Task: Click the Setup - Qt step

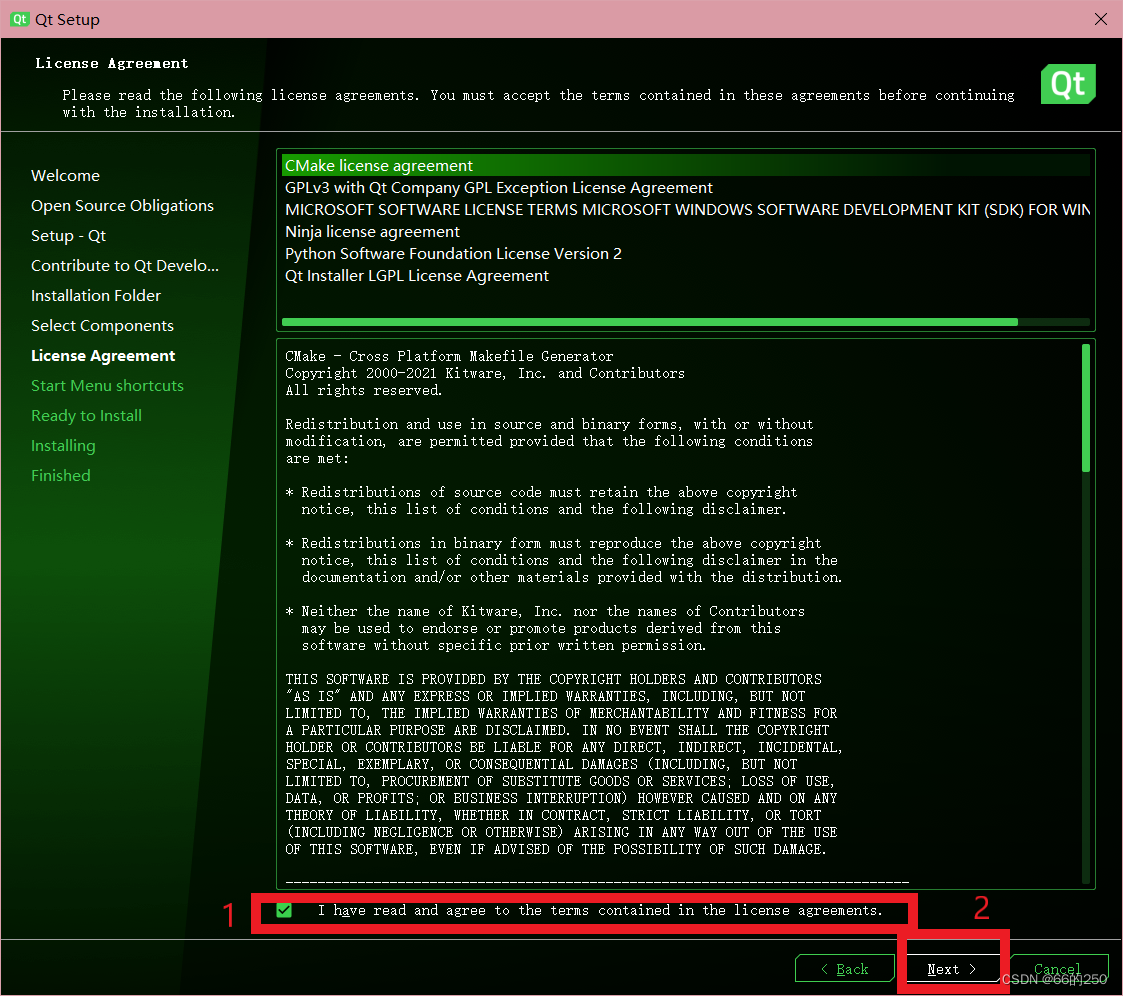Action: (x=68, y=236)
